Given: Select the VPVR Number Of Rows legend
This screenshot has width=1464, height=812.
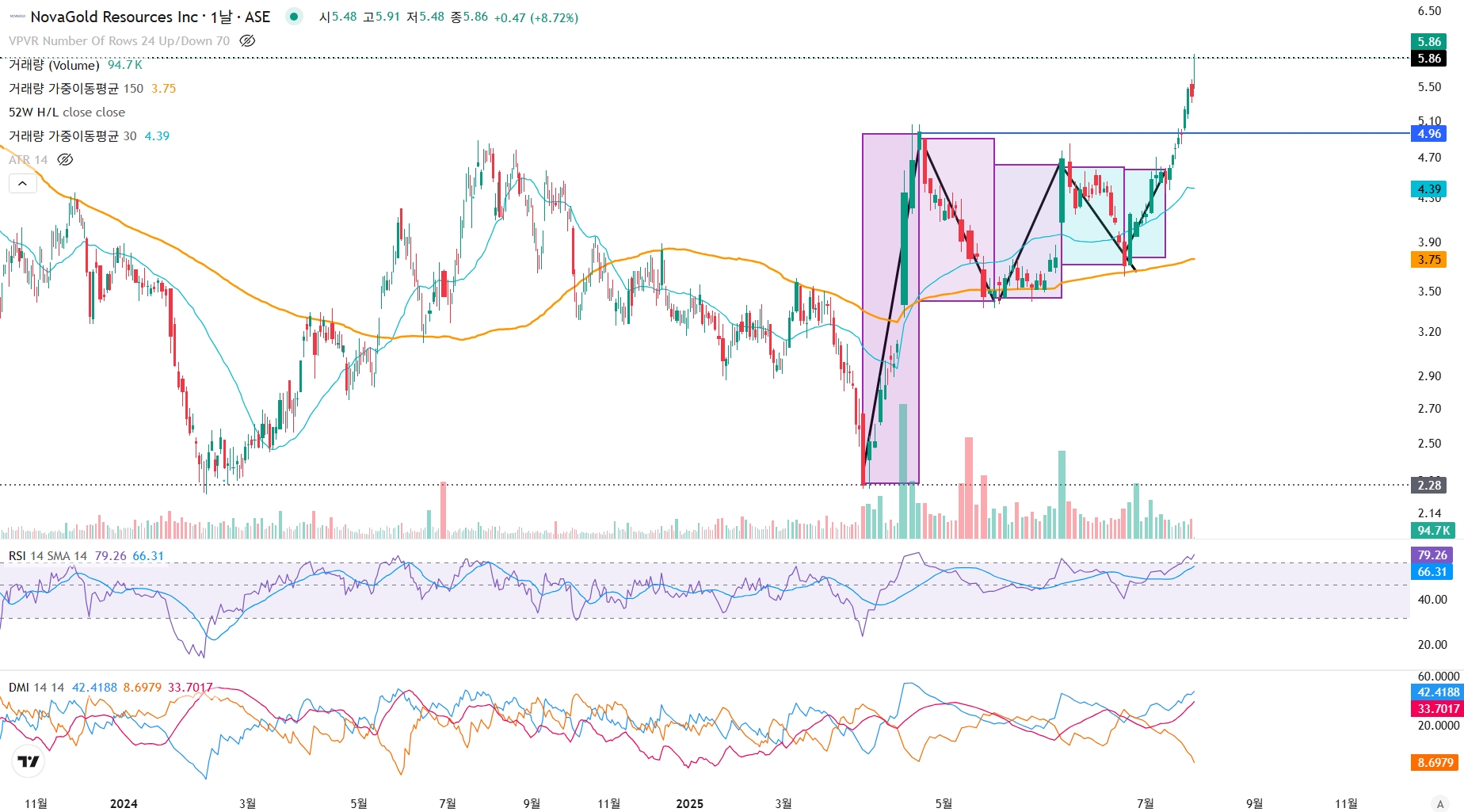Looking at the screenshot, I should (x=120, y=40).
